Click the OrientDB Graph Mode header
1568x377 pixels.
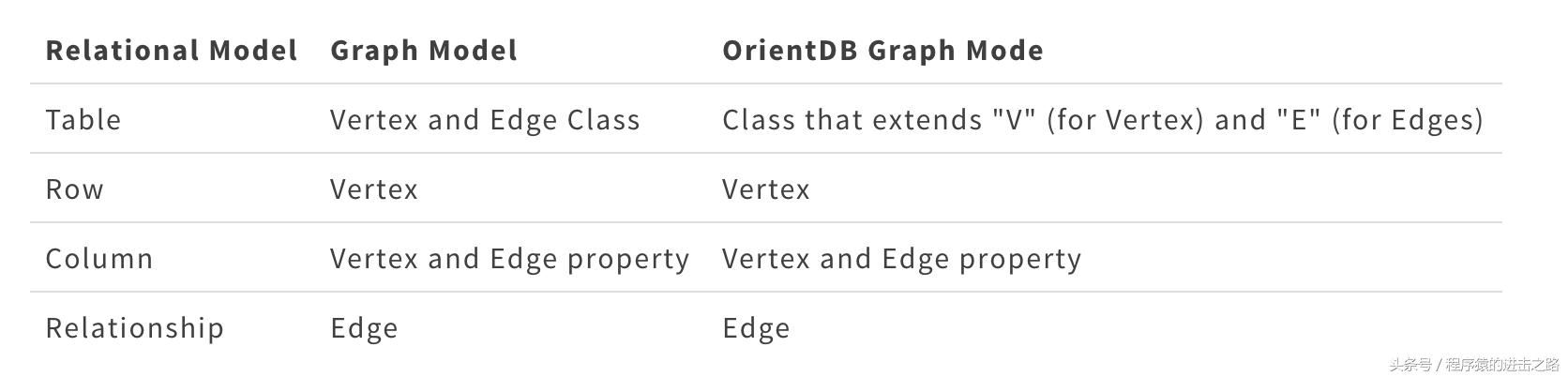[882, 51]
